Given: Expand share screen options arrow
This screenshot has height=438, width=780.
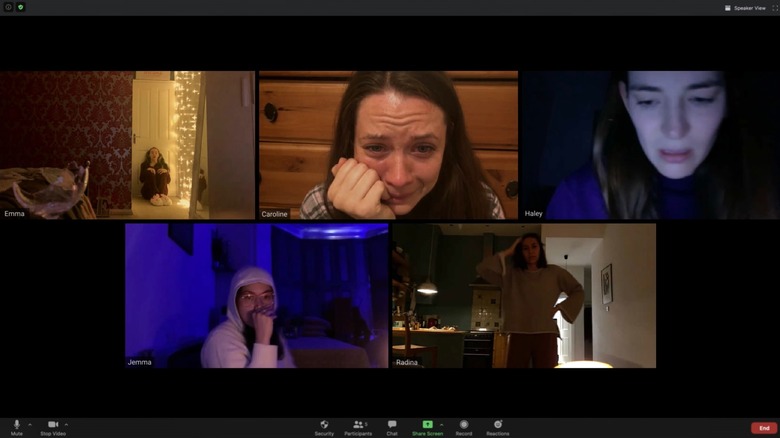Looking at the screenshot, I should (x=442, y=425).
